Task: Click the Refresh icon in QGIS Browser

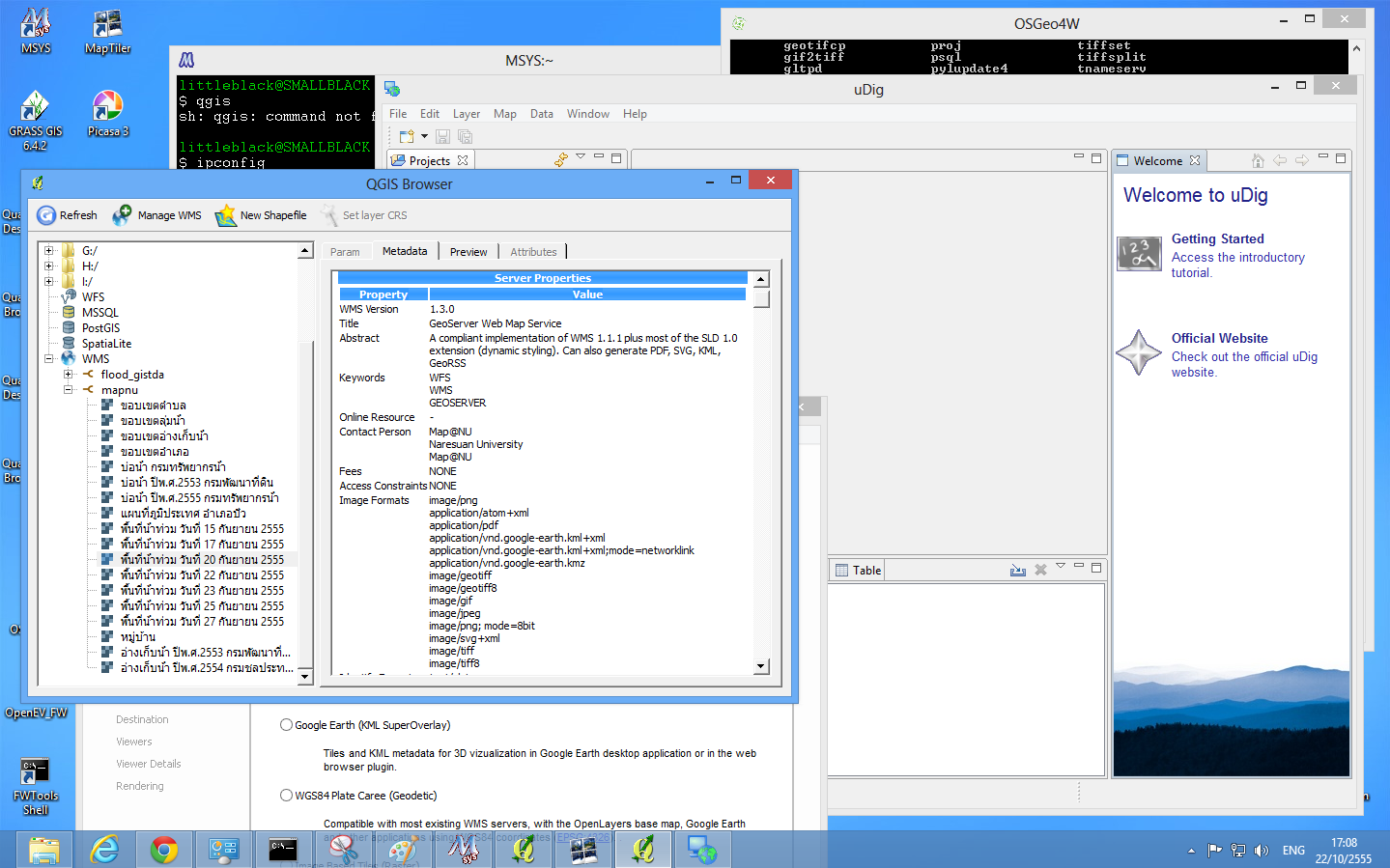Action: [46, 215]
